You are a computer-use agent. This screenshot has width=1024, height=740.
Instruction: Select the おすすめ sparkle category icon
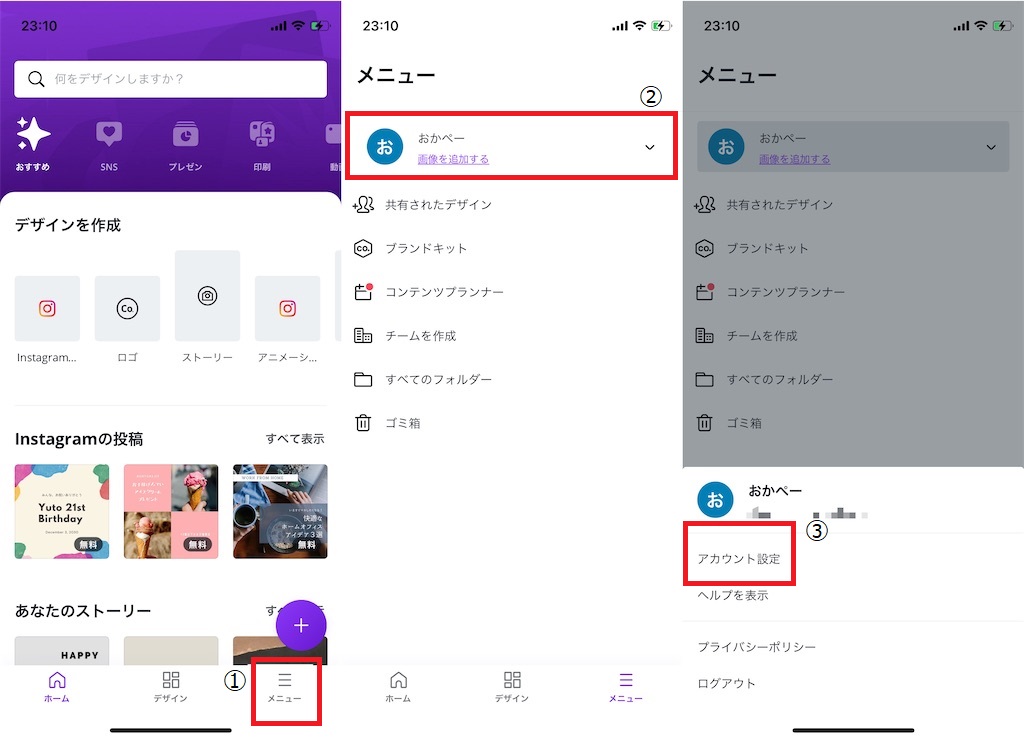pos(33,134)
